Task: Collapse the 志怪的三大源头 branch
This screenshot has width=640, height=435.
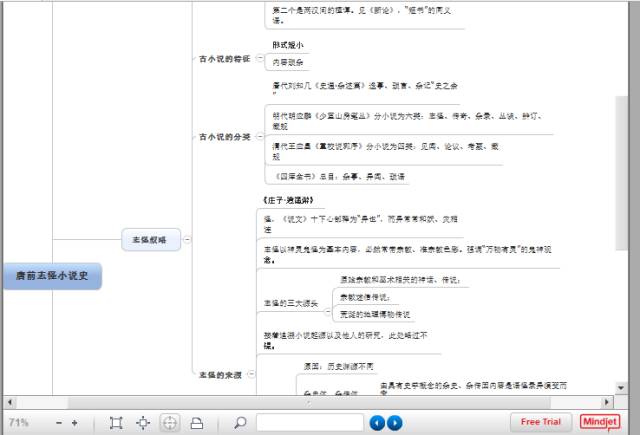Action: pyautogui.click(x=327, y=312)
